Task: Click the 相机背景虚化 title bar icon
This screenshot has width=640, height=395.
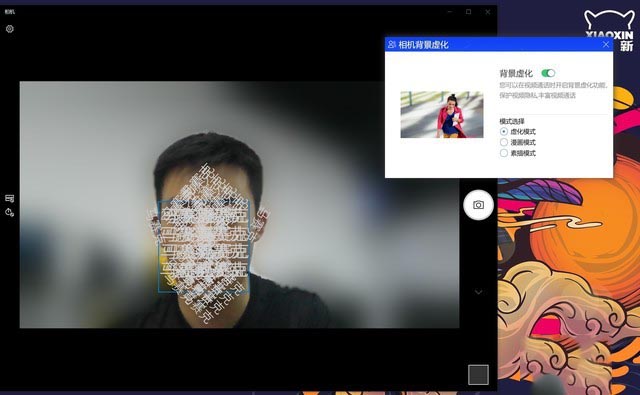Action: 392,44
